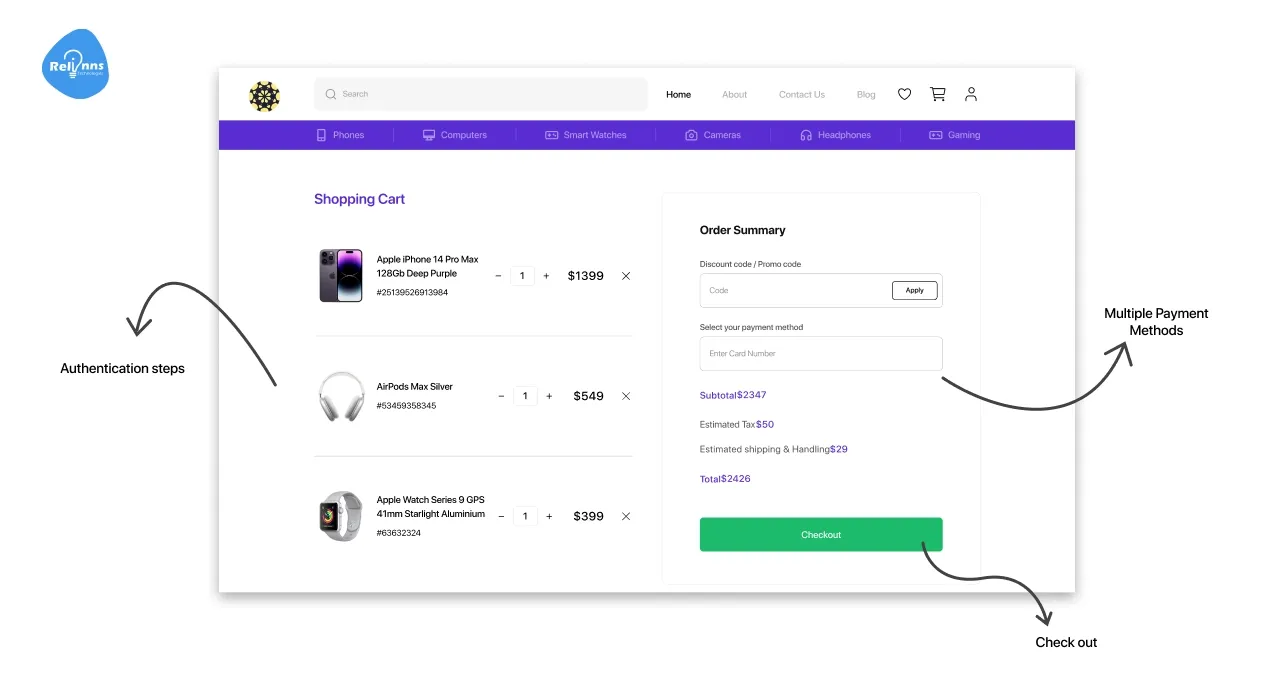Select the Gaming category icon
This screenshot has height=686, width=1280.
[934, 134]
